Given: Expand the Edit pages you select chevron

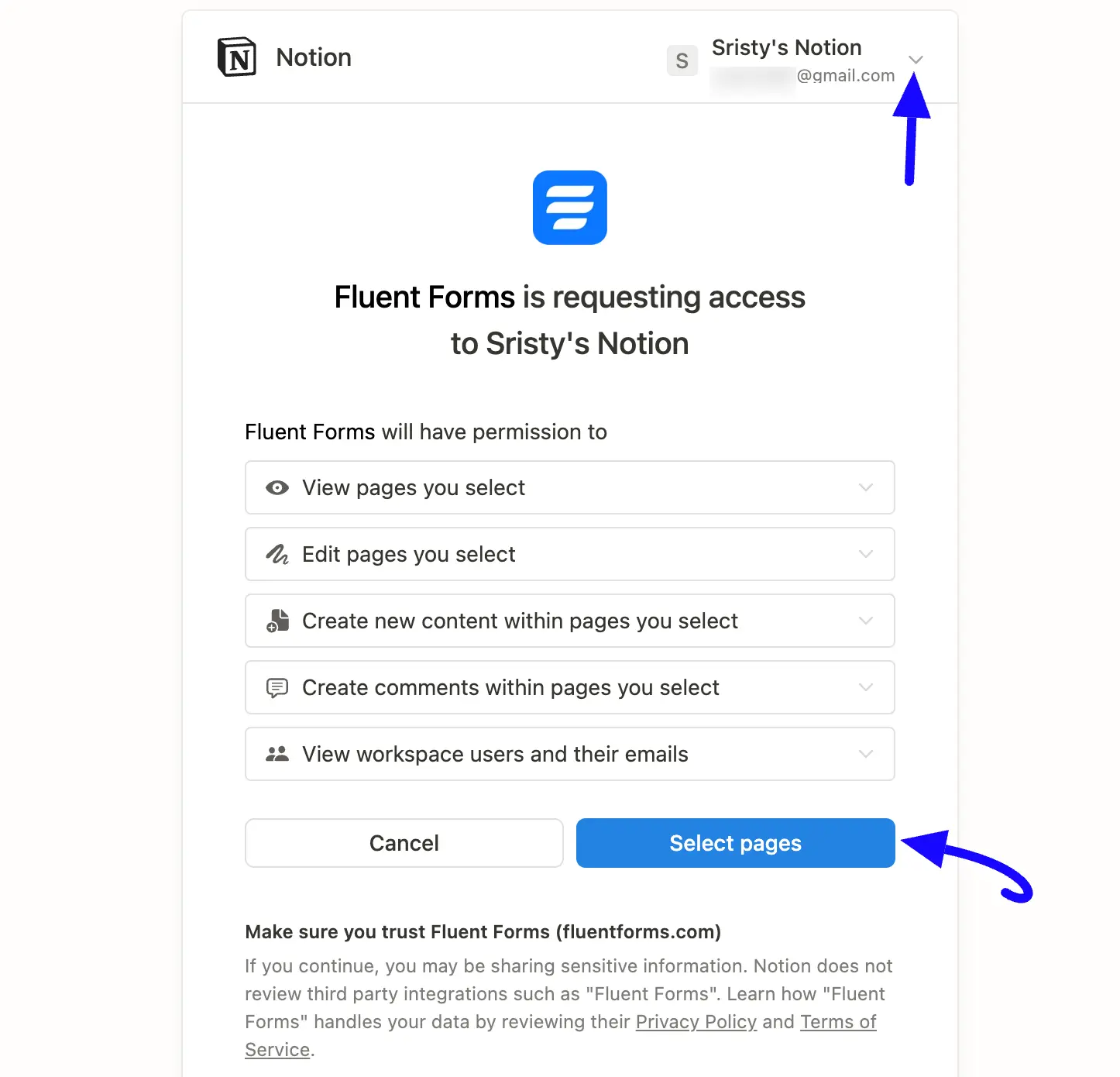Looking at the screenshot, I should (x=866, y=554).
